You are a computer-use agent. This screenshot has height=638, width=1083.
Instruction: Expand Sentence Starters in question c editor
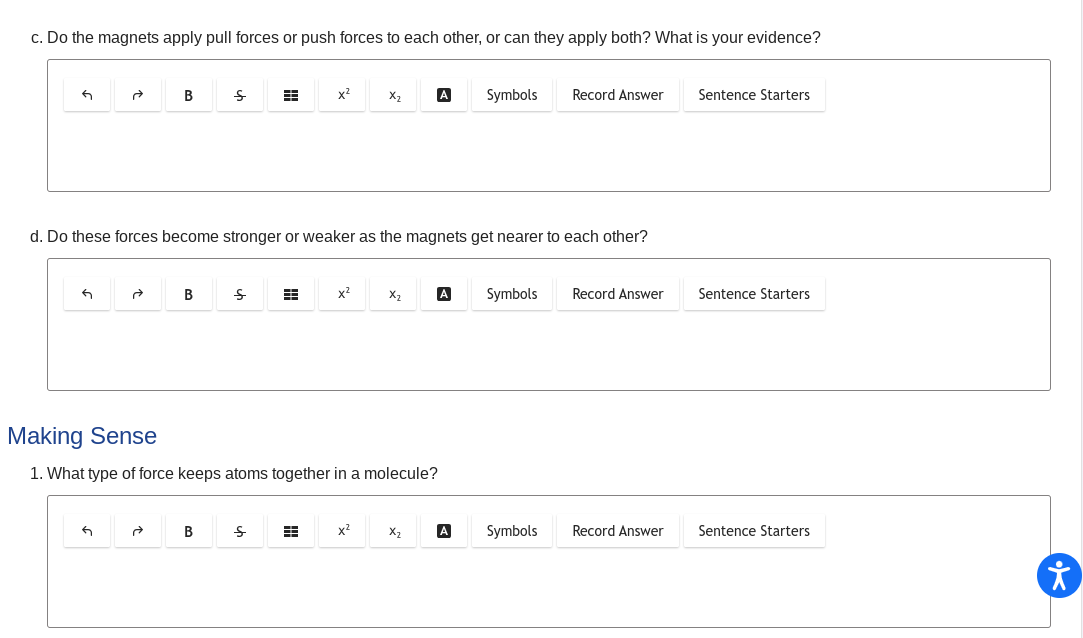(754, 95)
